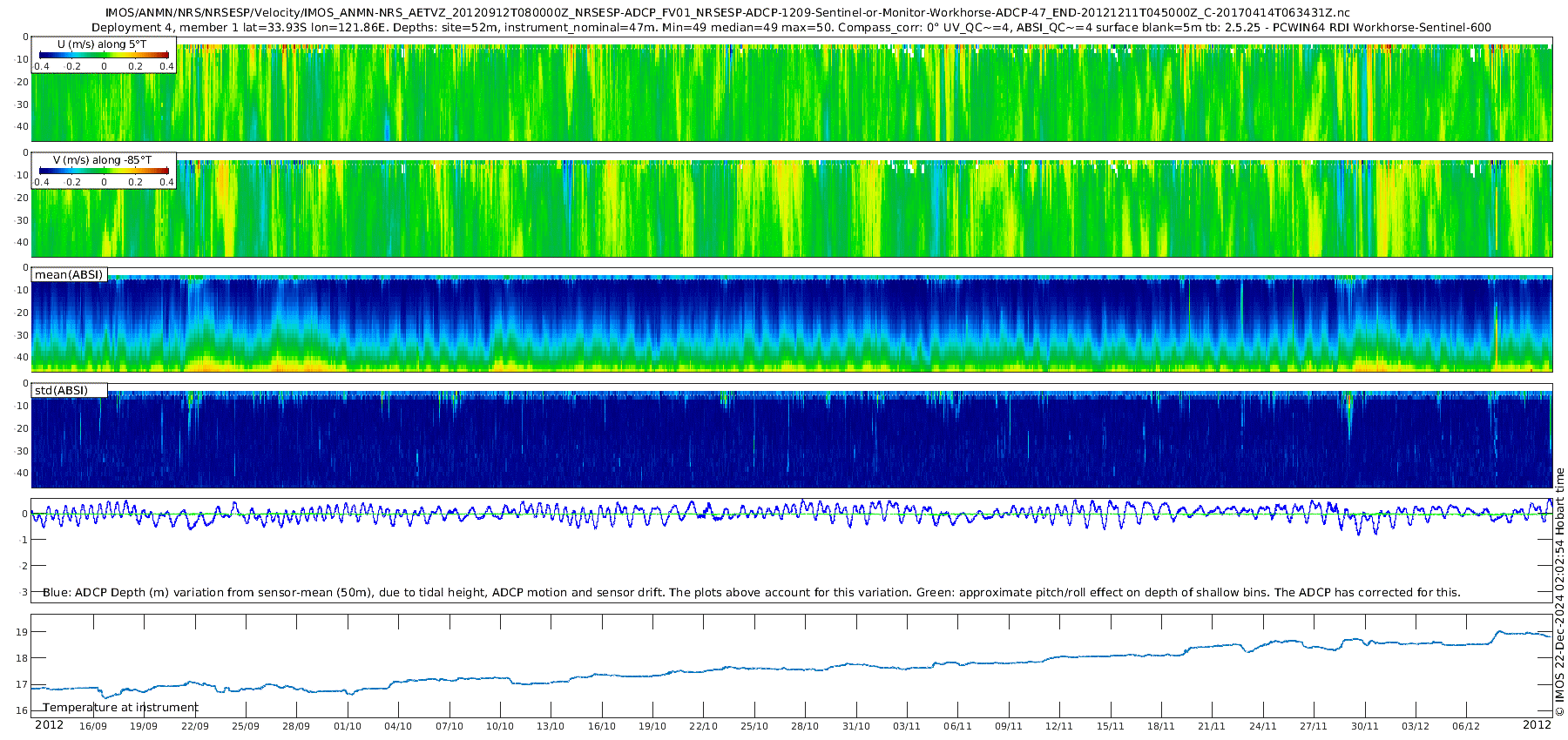Click the 2012 year label at bottom left
1568x740 pixels.
(x=49, y=724)
